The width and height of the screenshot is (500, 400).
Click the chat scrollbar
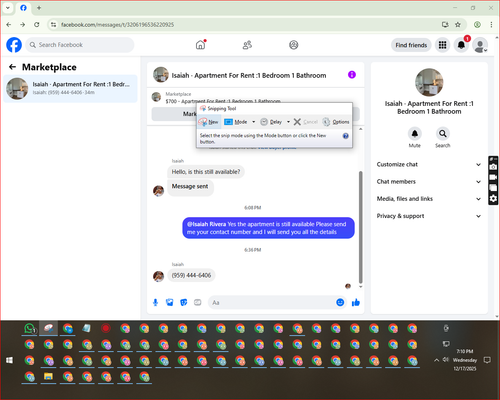tap(360, 227)
